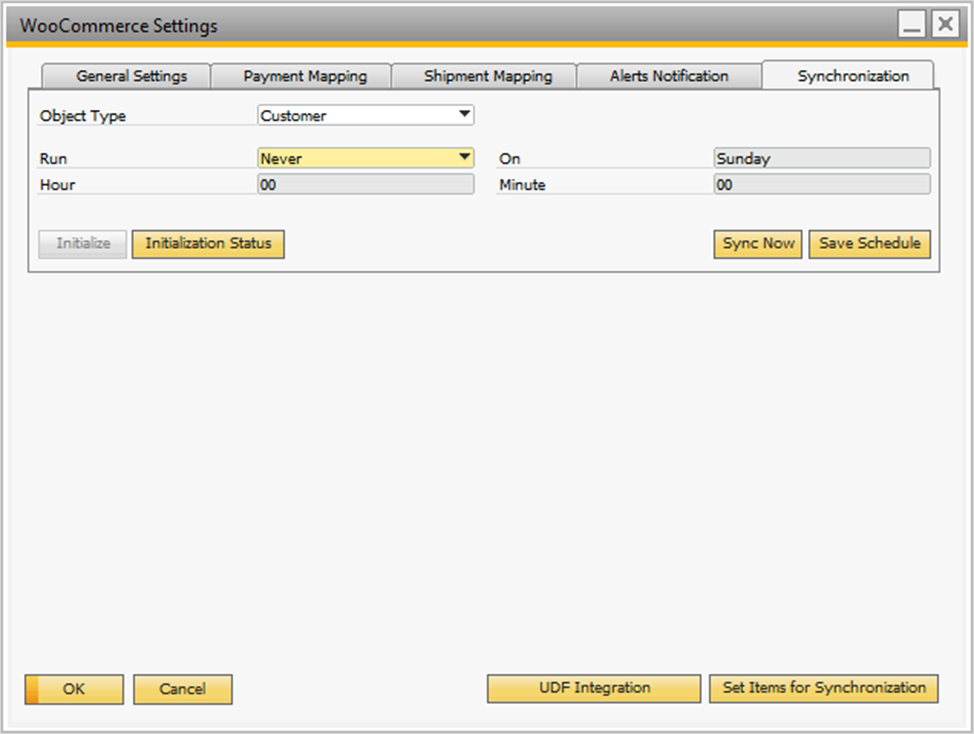The height and width of the screenshot is (734, 974).
Task: Expand the Object Type dropdown arrow
Action: [464, 115]
